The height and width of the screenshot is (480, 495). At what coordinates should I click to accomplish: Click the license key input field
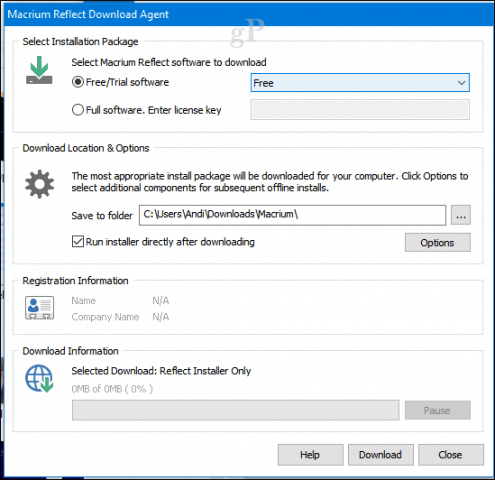[360, 110]
